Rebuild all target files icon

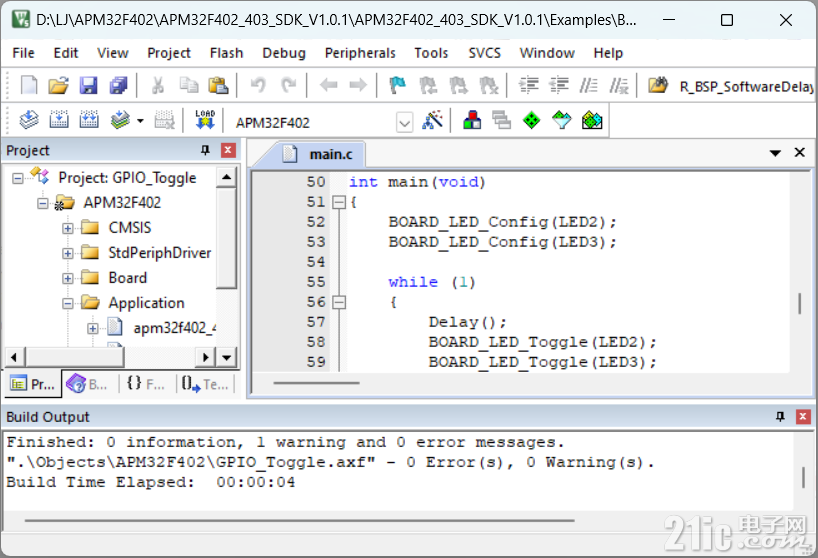pos(89,120)
